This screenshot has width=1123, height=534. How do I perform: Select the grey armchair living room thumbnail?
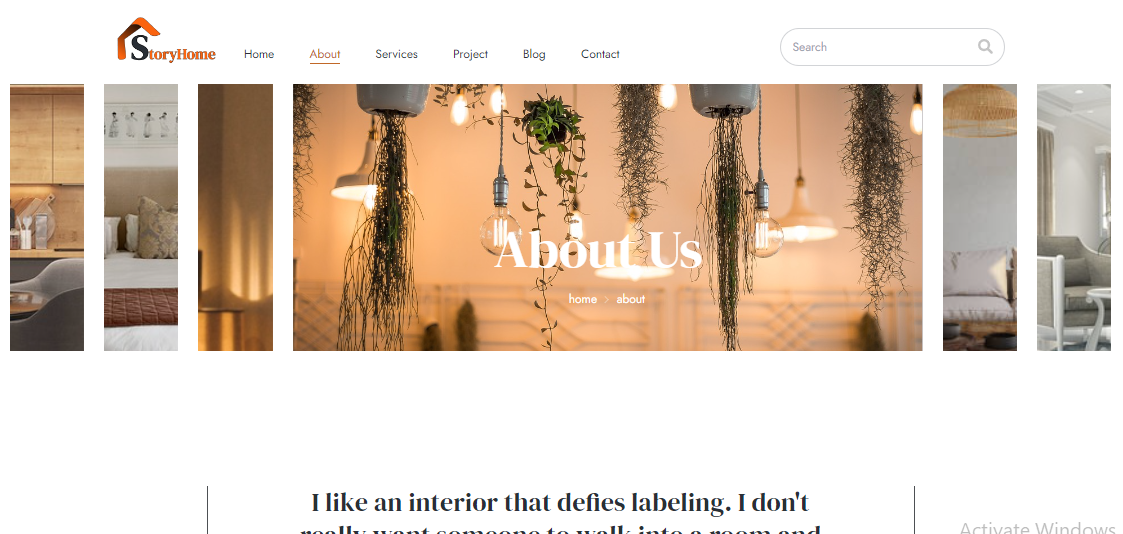[x=1074, y=218]
